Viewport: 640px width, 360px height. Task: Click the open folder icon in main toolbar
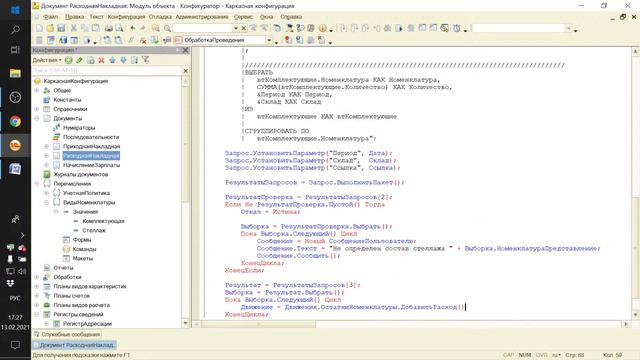click(50, 28)
